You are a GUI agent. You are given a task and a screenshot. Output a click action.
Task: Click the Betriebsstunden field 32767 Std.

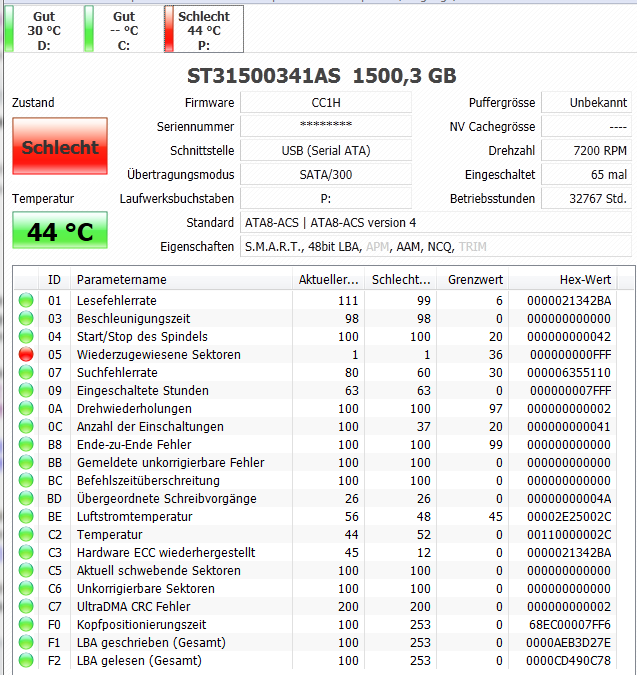click(586, 198)
